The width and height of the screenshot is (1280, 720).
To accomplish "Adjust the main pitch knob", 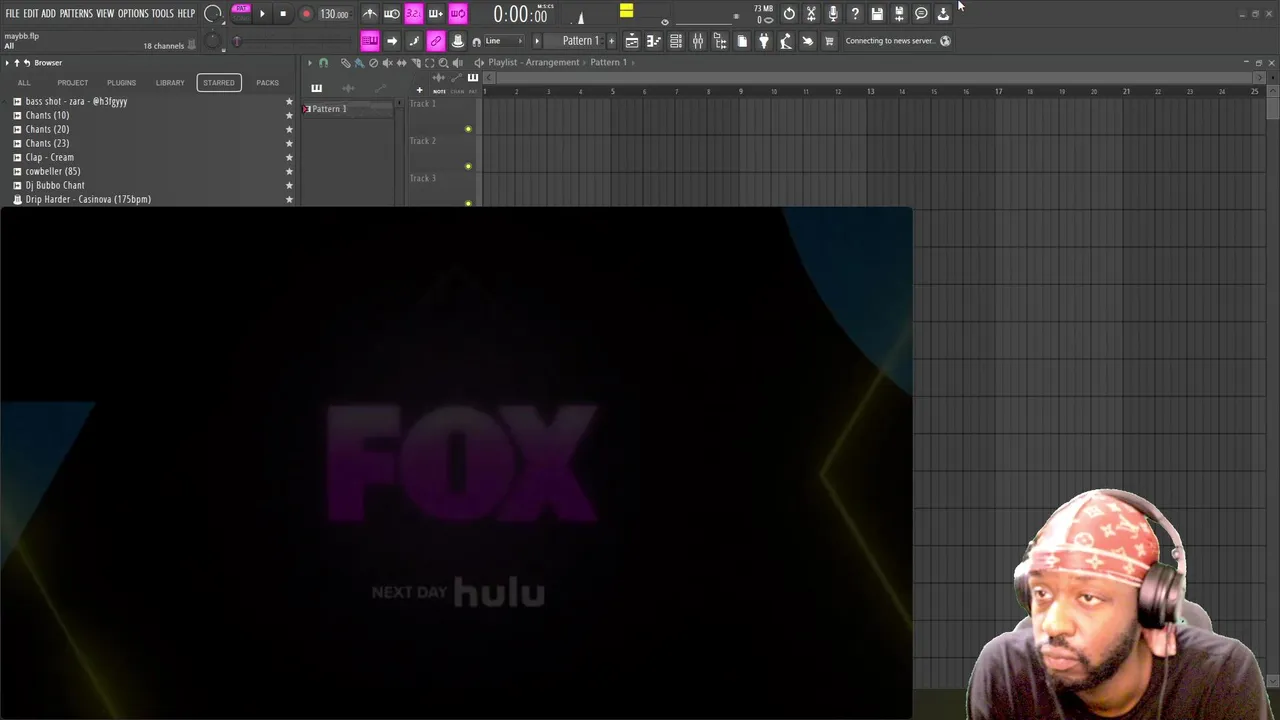I will [x=212, y=42].
